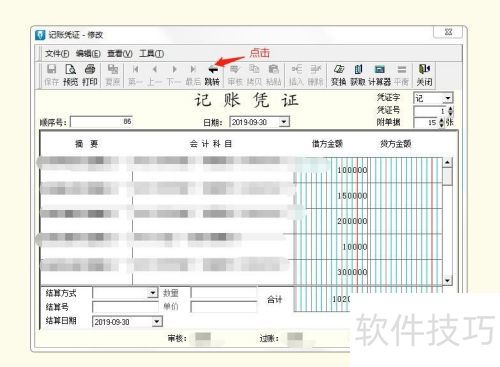The width and height of the screenshot is (500, 367).
Task: Open the 工具(T) menu
Action: click(151, 53)
